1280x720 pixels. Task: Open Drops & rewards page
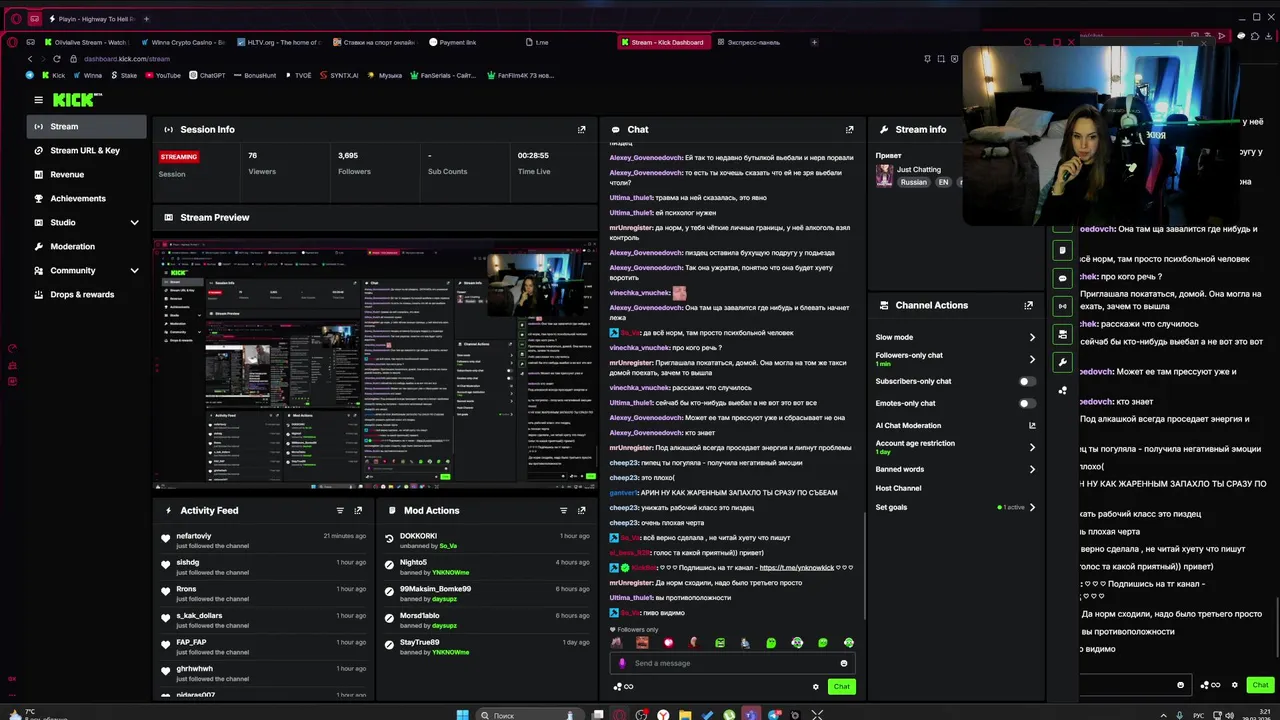pos(87,294)
